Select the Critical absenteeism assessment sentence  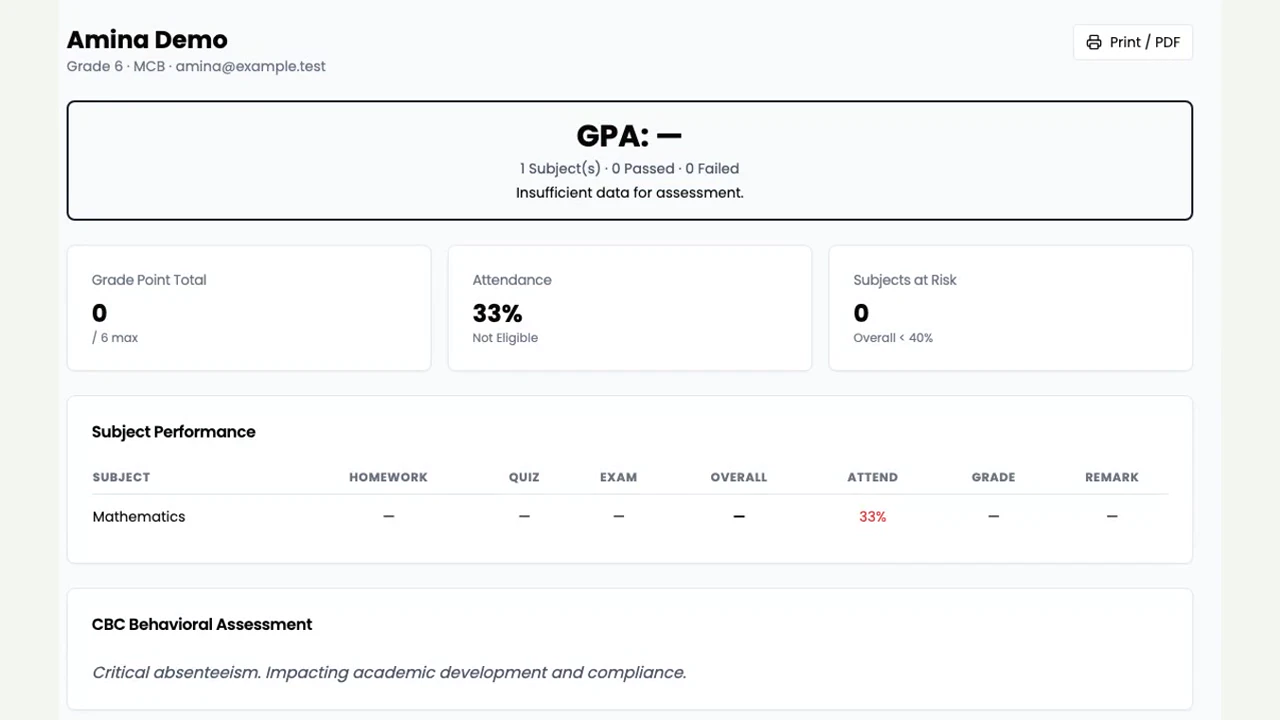pyautogui.click(x=389, y=672)
